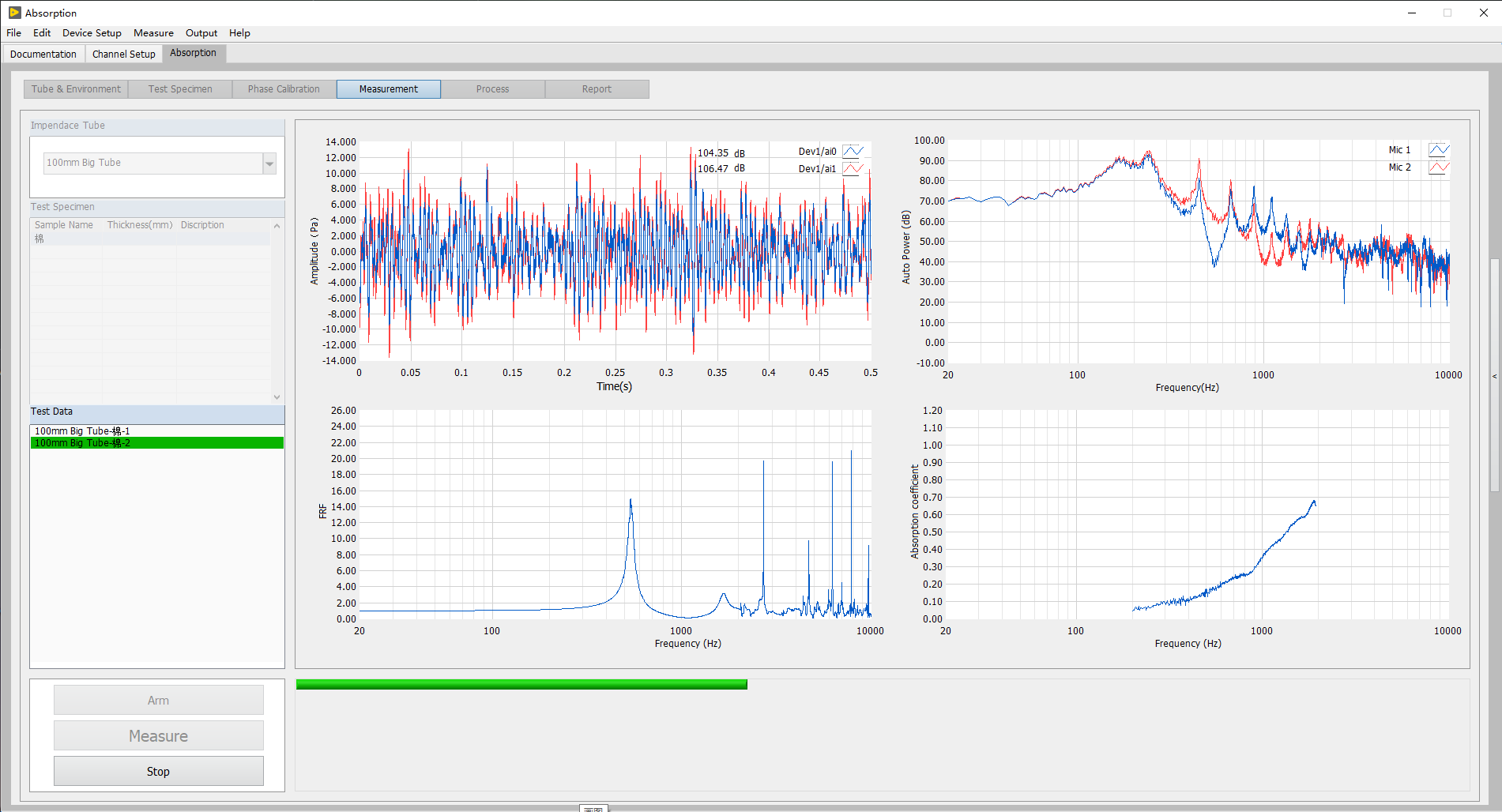1502x812 pixels.
Task: Click the 100mm Big Tube combo box
Action: click(153, 164)
